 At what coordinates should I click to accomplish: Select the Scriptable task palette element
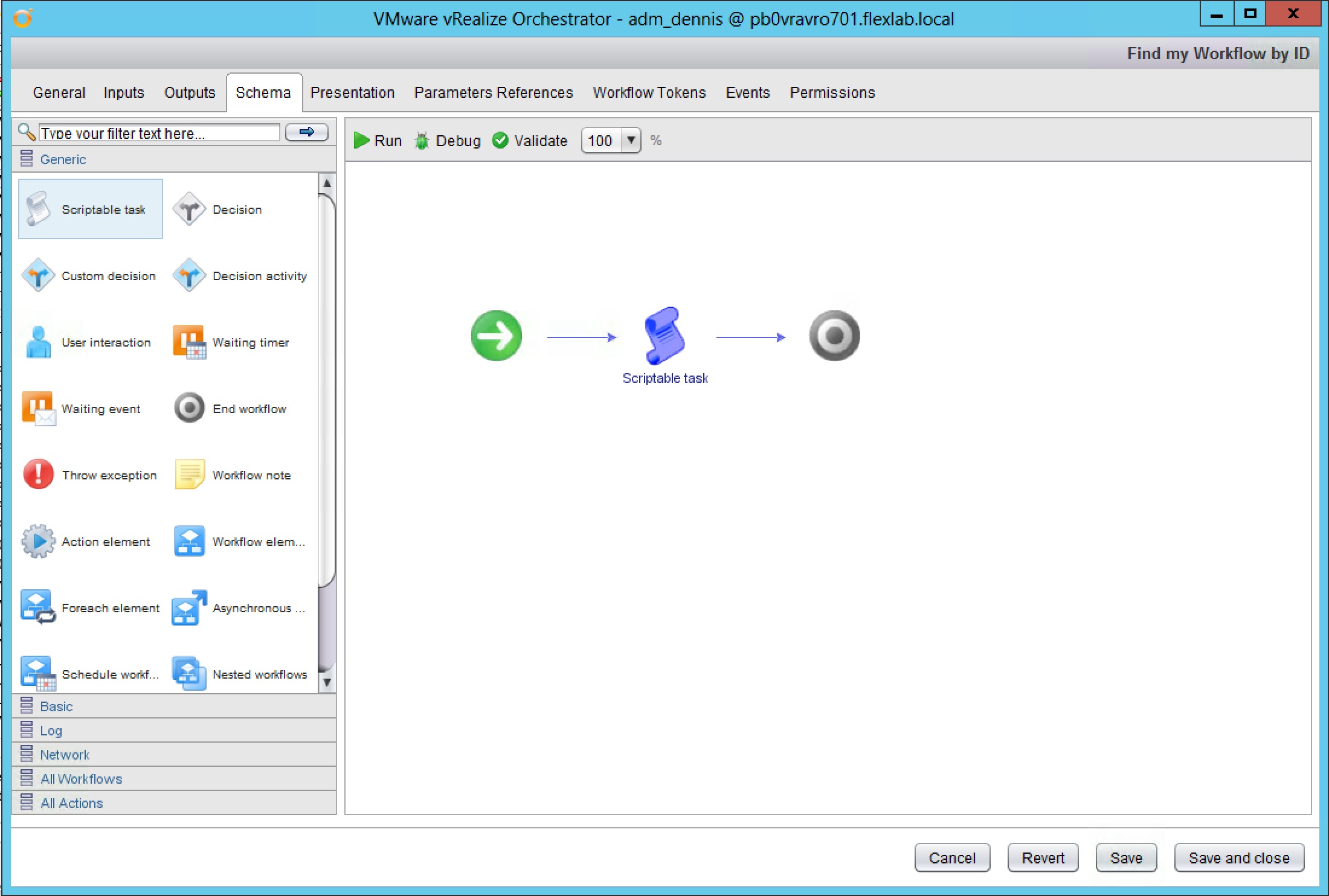[x=91, y=209]
